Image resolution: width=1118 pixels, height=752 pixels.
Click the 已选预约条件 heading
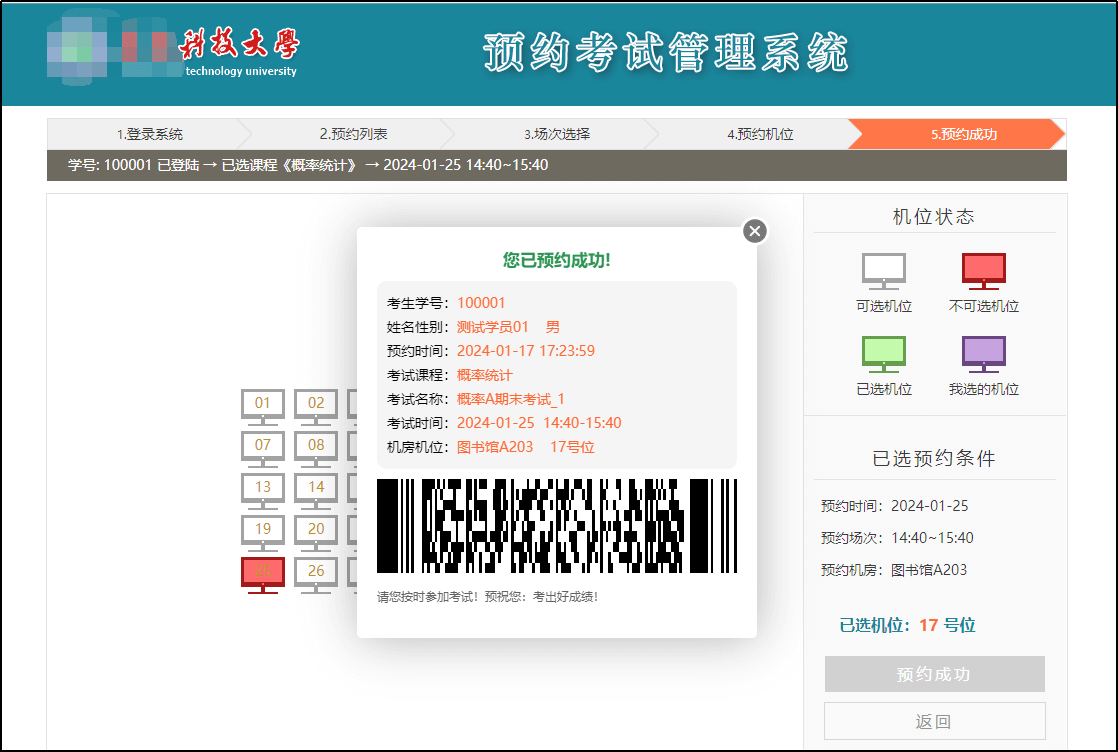click(x=933, y=458)
